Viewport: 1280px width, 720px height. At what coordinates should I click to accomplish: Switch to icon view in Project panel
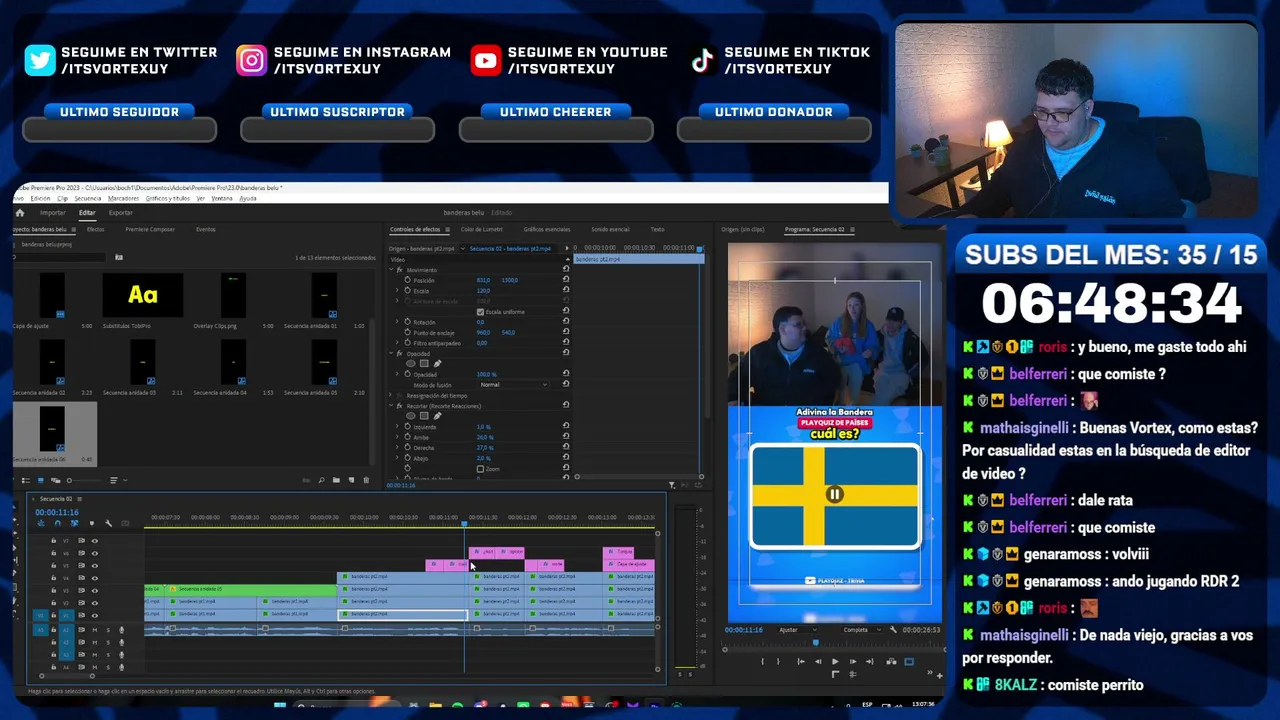(x=41, y=480)
